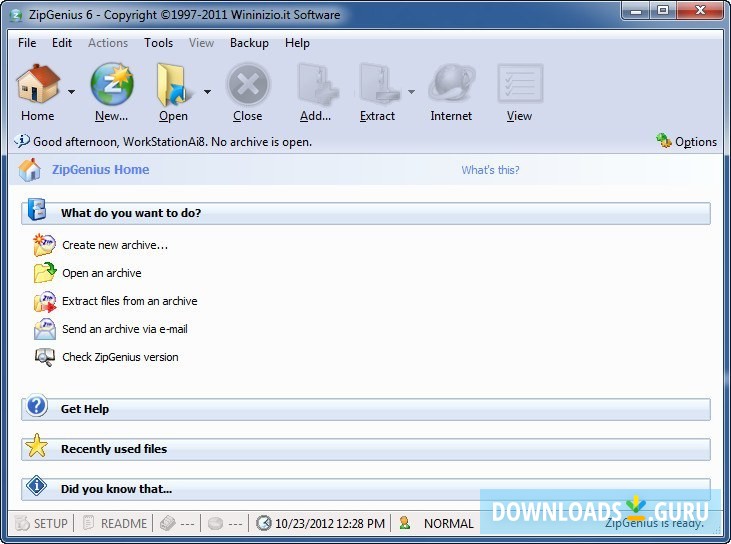Viewport: 731px width, 544px height.
Task: Expand the Did you know that section
Action: pyautogui.click(x=366, y=489)
